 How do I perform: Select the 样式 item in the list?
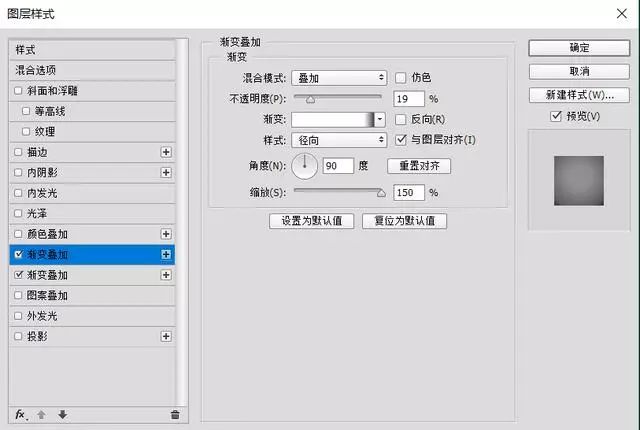click(93, 50)
